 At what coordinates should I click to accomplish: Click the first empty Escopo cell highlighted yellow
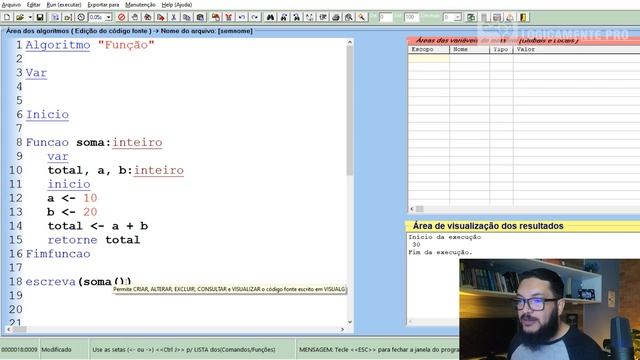(x=429, y=58)
